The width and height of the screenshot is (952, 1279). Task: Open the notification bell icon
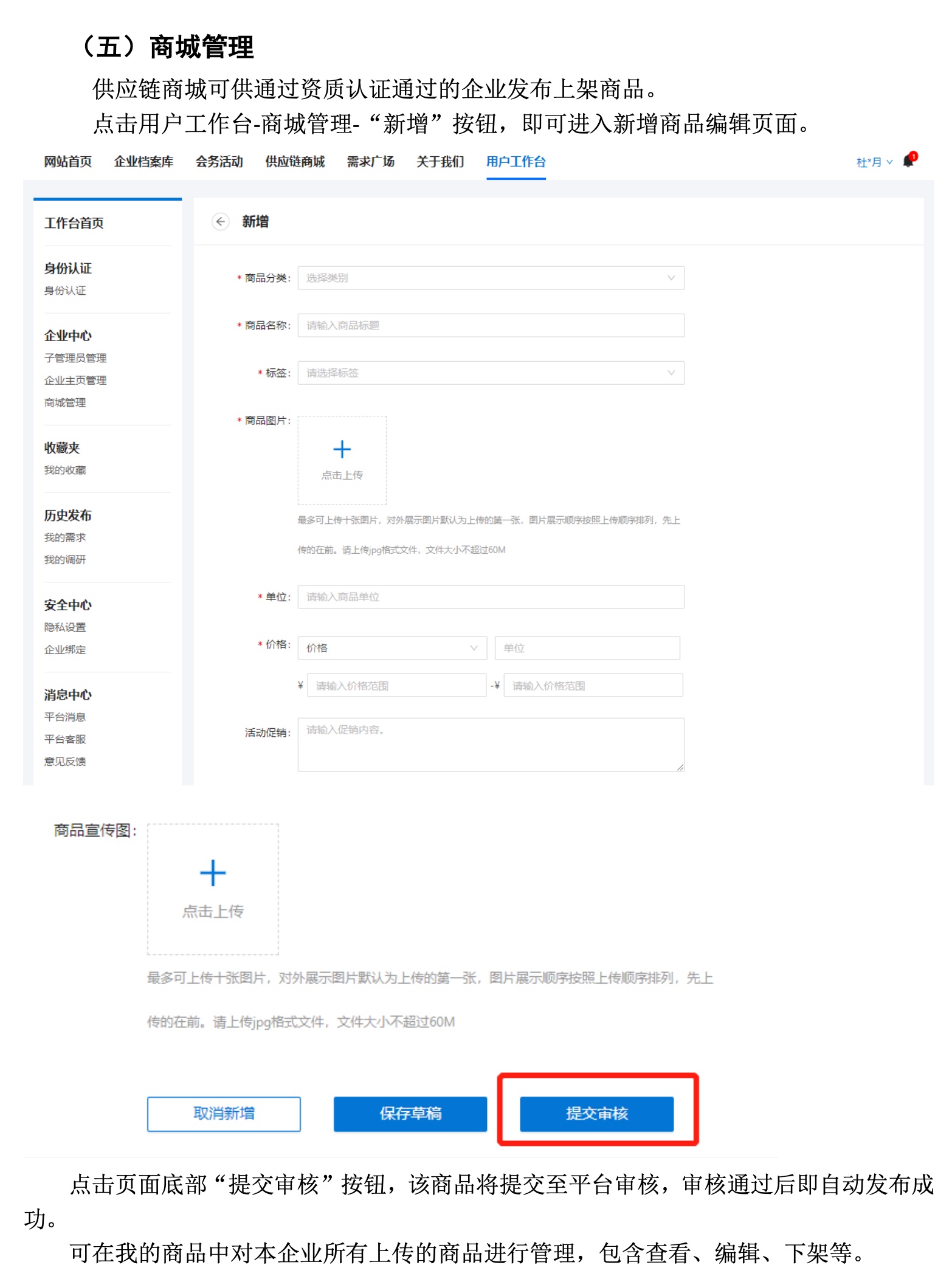tap(909, 160)
